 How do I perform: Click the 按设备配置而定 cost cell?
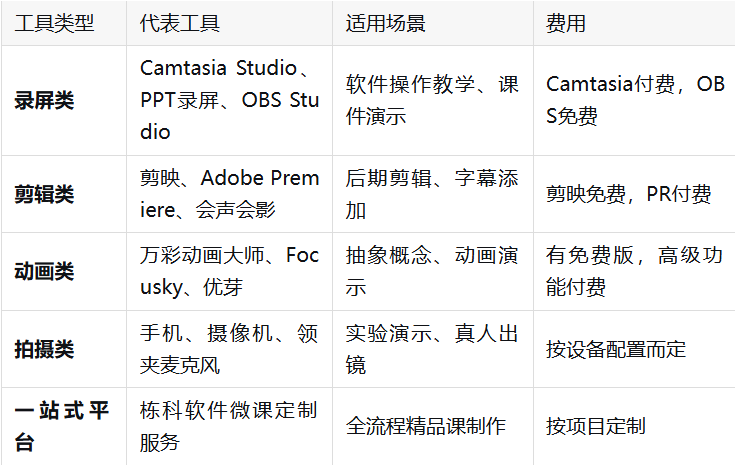point(634,349)
